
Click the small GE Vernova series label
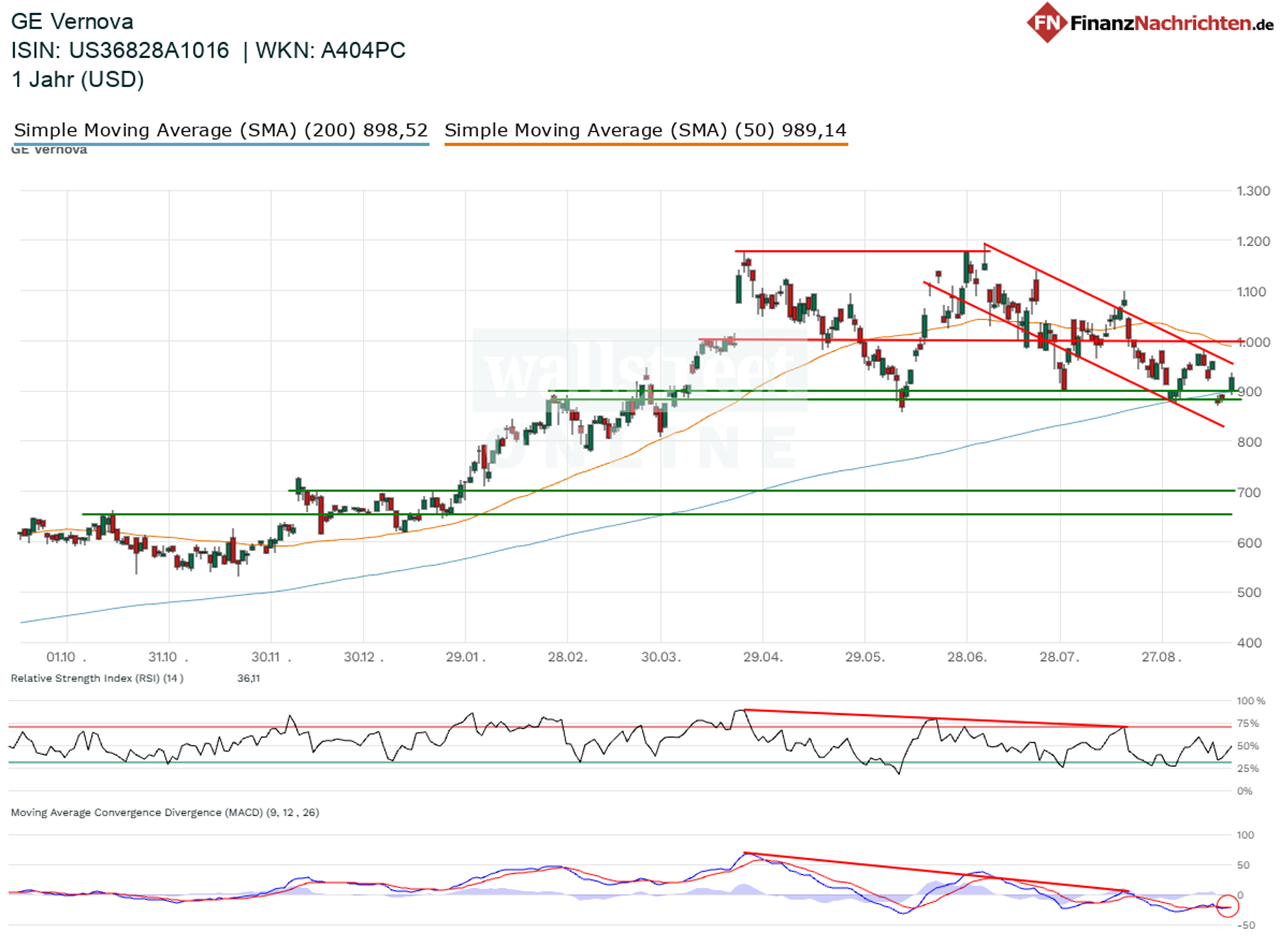49,150
